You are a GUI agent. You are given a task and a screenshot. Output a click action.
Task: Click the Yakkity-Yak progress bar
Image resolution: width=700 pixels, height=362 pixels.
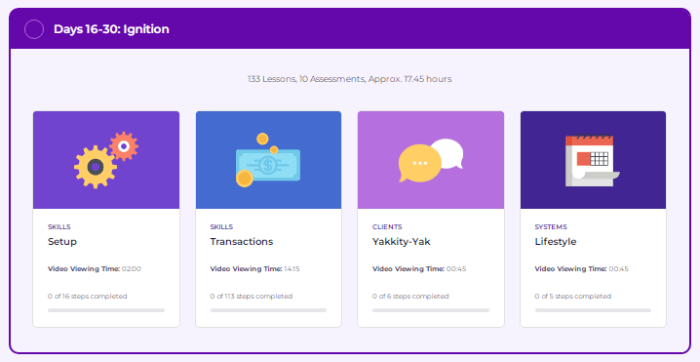(x=431, y=310)
